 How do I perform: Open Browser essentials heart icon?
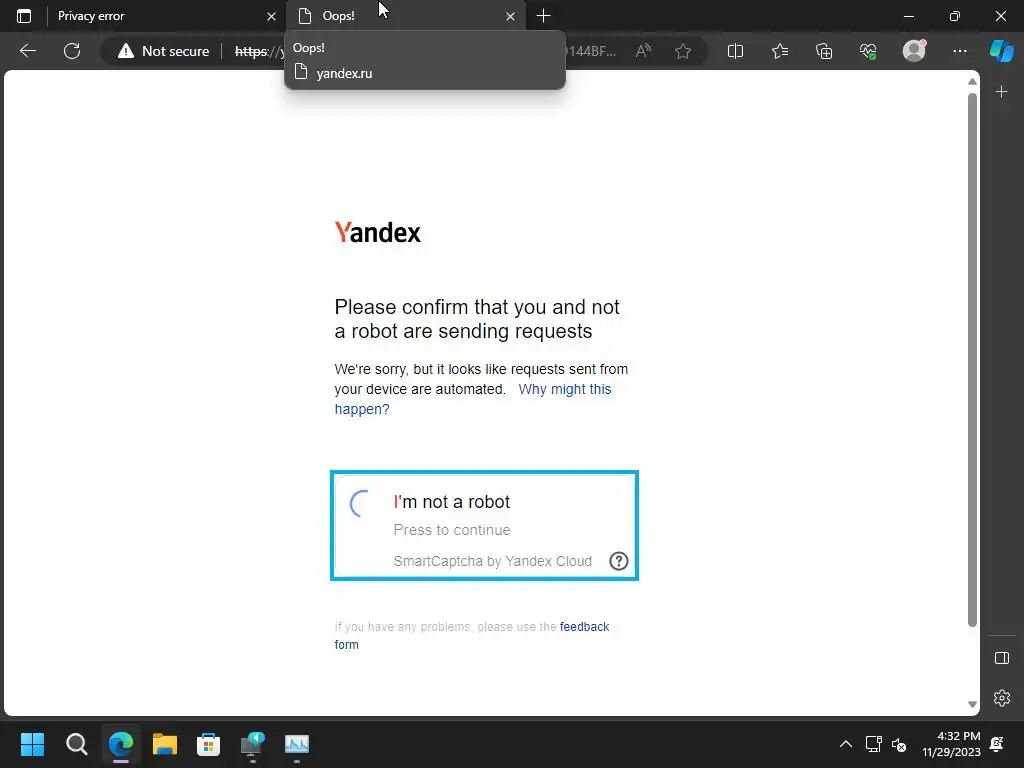coord(868,51)
